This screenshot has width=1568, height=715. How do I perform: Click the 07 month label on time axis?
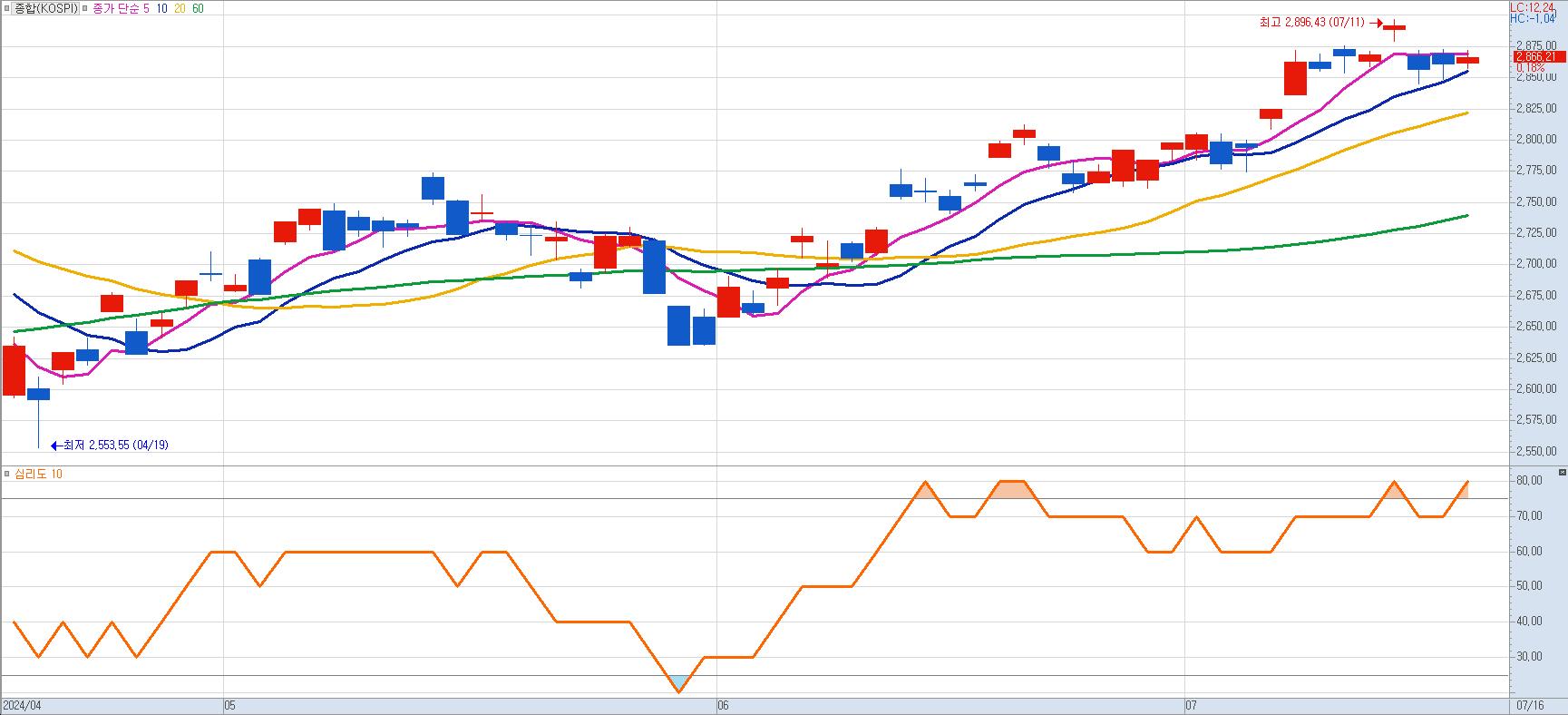tap(1193, 705)
